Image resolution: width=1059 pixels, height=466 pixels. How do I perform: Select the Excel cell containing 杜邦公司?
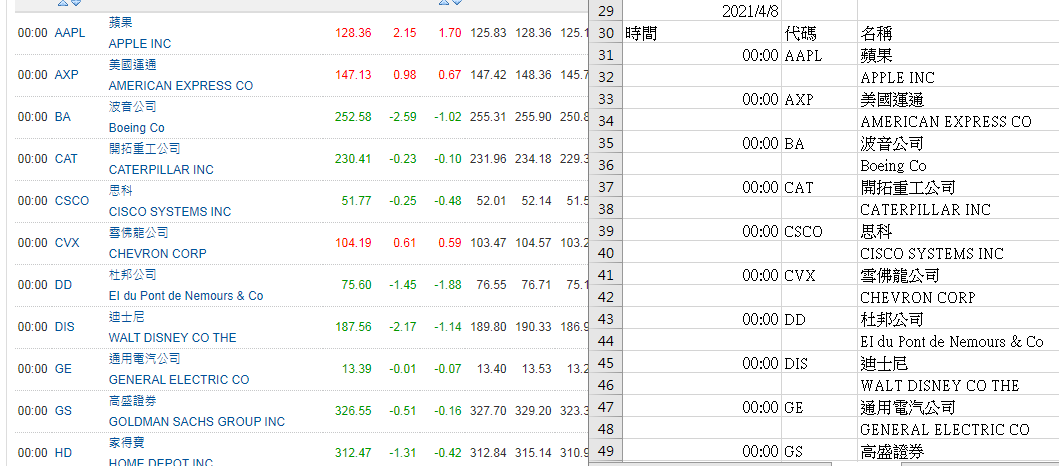pos(958,319)
